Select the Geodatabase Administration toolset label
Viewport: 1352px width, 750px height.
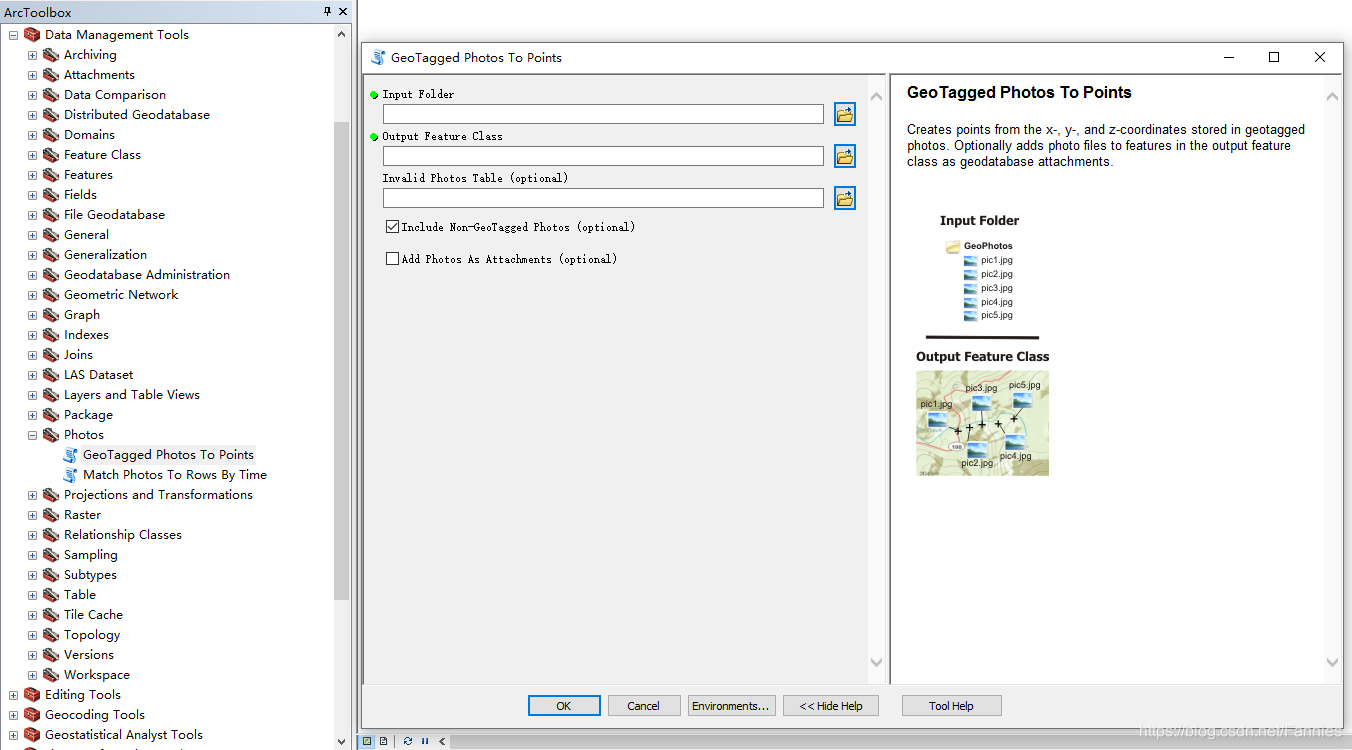point(147,275)
